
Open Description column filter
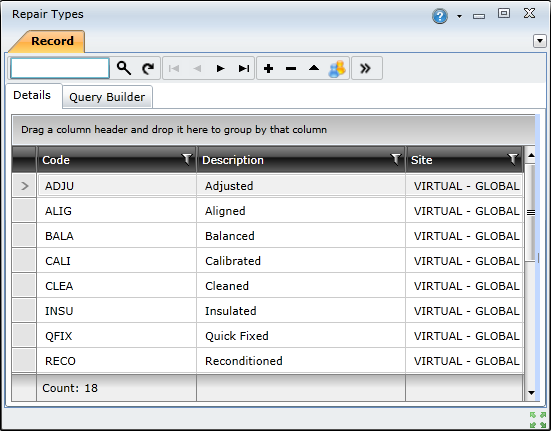(396, 159)
